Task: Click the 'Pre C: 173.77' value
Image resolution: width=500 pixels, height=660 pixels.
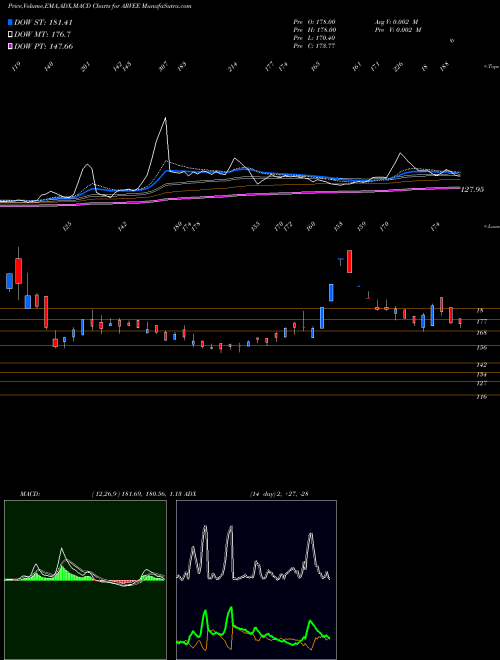Action: click(x=314, y=46)
